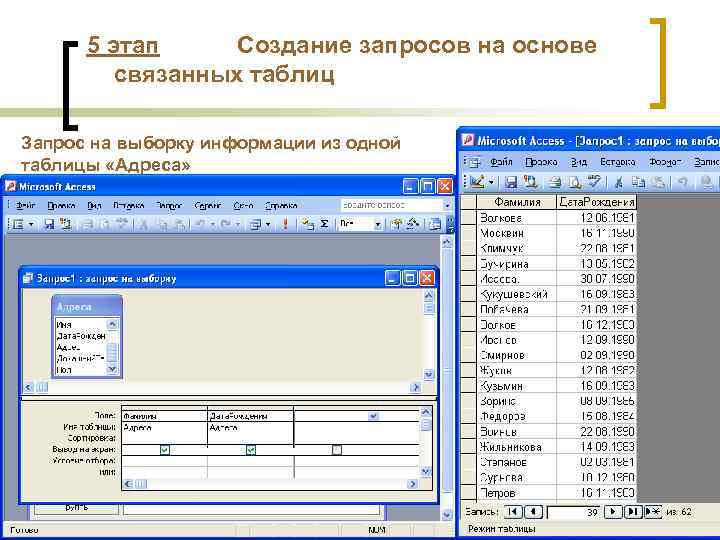Select the ДатаРожден field in Адреса list
Viewport: 720px width, 540px height.
[x=81, y=336]
